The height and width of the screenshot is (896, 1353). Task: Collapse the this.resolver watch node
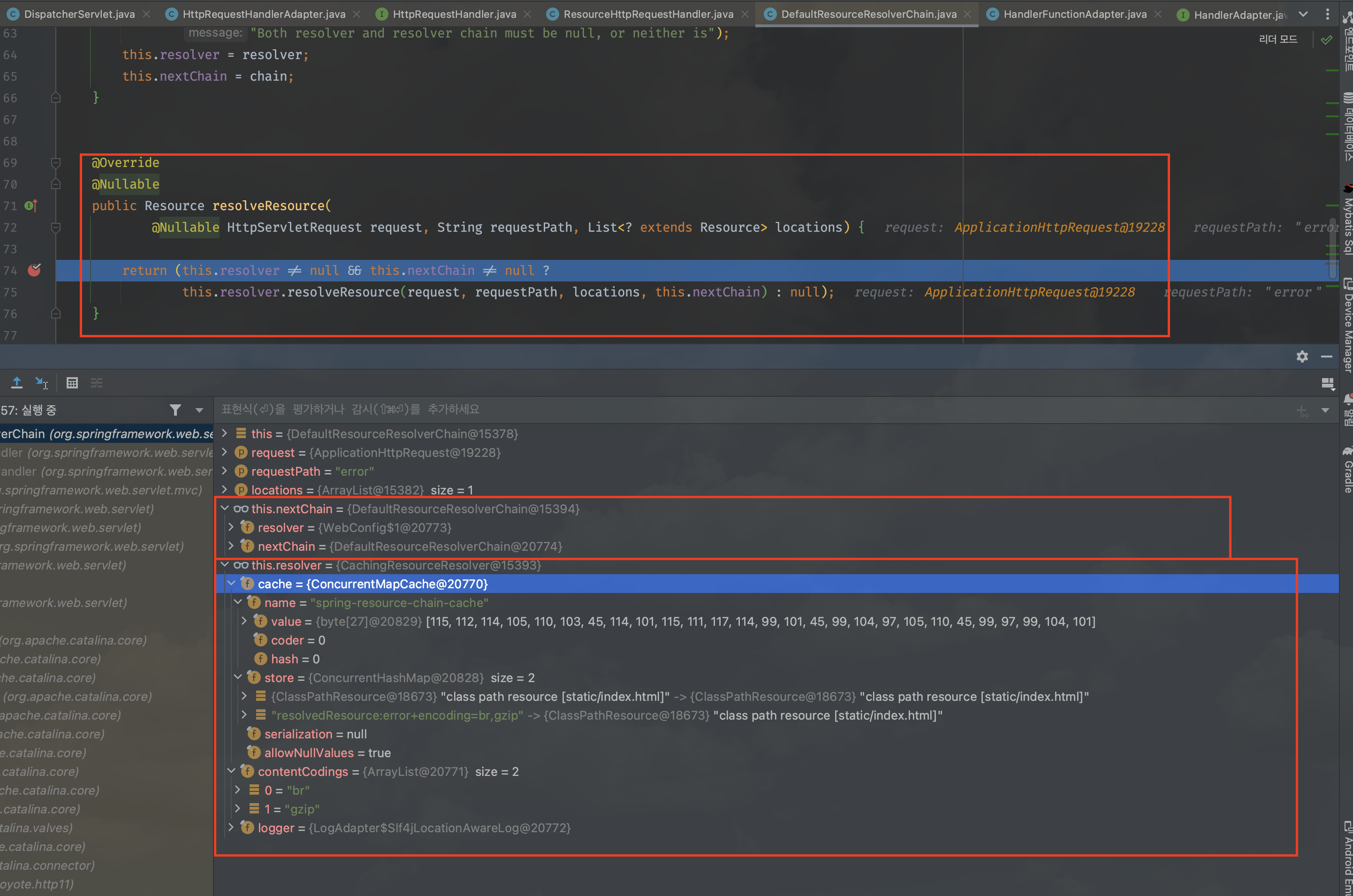[x=225, y=564]
